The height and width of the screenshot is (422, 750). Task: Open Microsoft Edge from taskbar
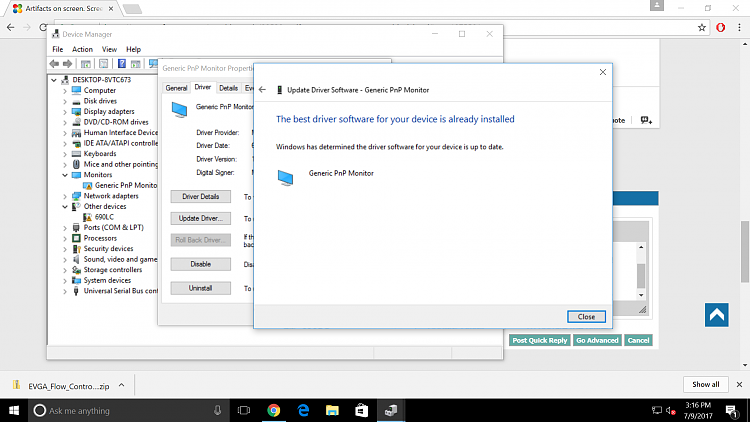(x=303, y=411)
